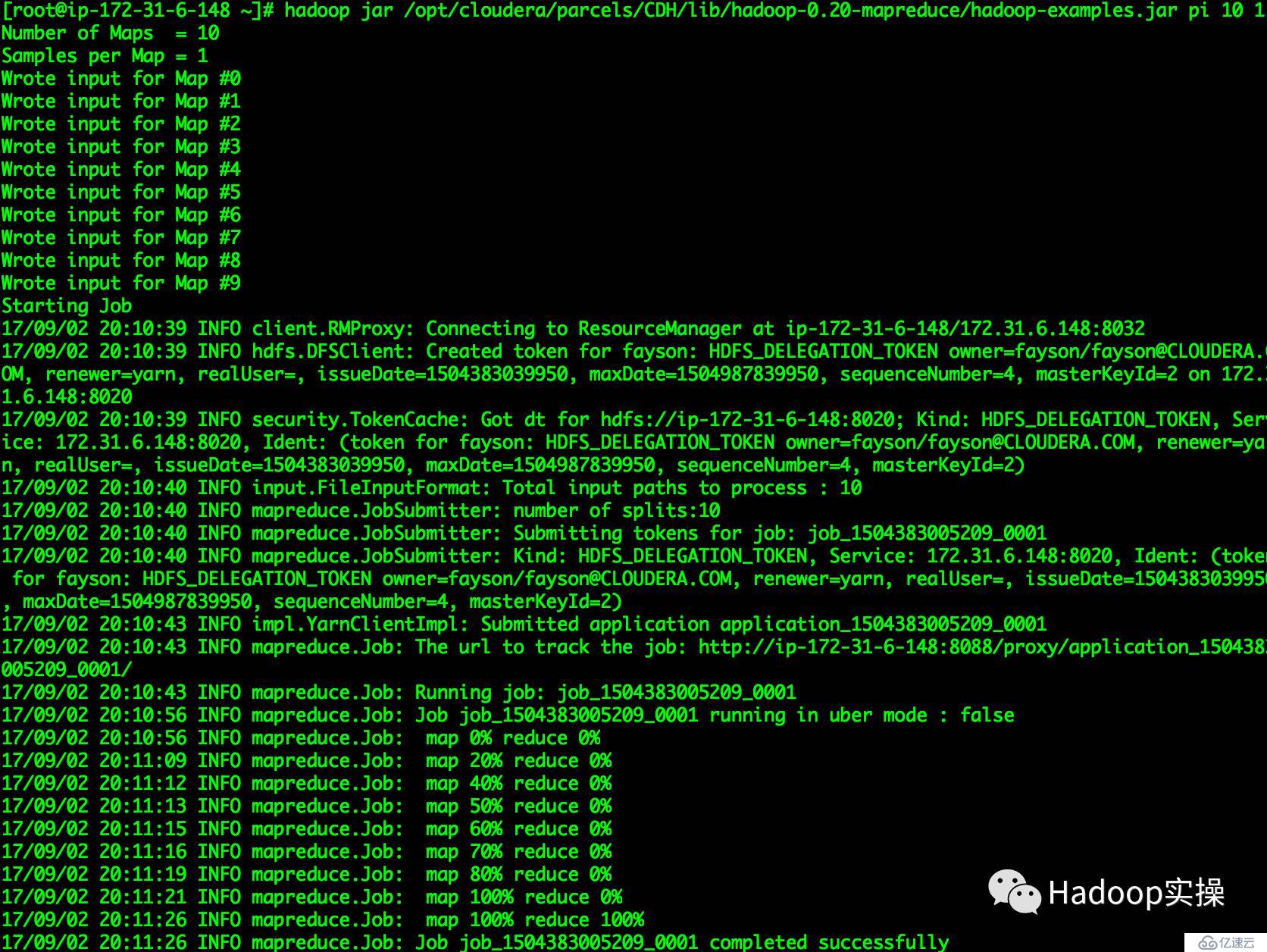Click the 'maxDate=1504987839950, sequenceNumber=4, masterKeyId=2)' line
Image resolution: width=1267 pixels, height=952 pixels.
point(312,602)
